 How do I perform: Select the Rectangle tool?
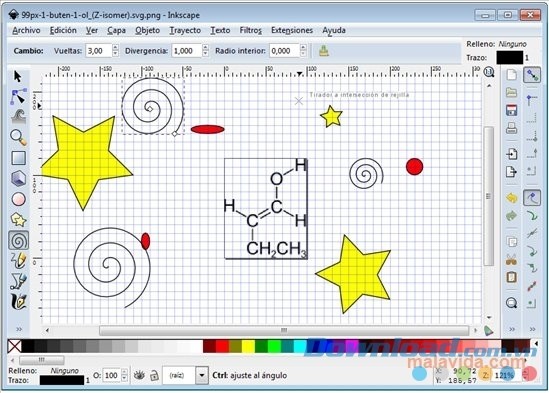click(19, 158)
